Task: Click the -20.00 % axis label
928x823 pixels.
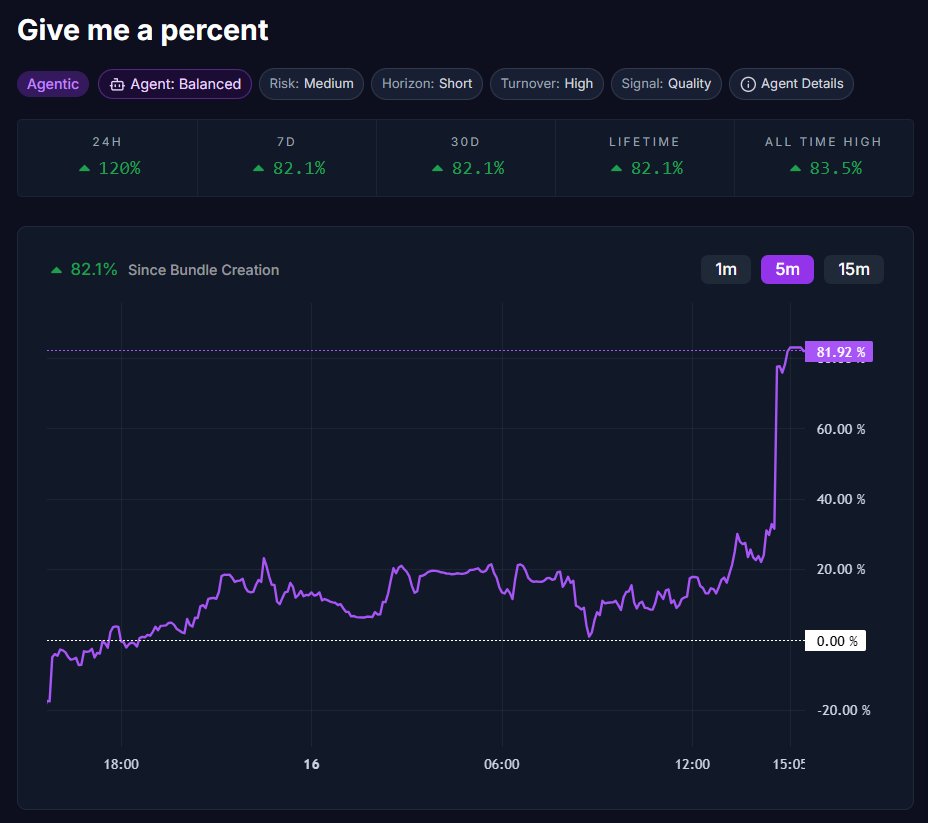Action: pyautogui.click(x=843, y=710)
